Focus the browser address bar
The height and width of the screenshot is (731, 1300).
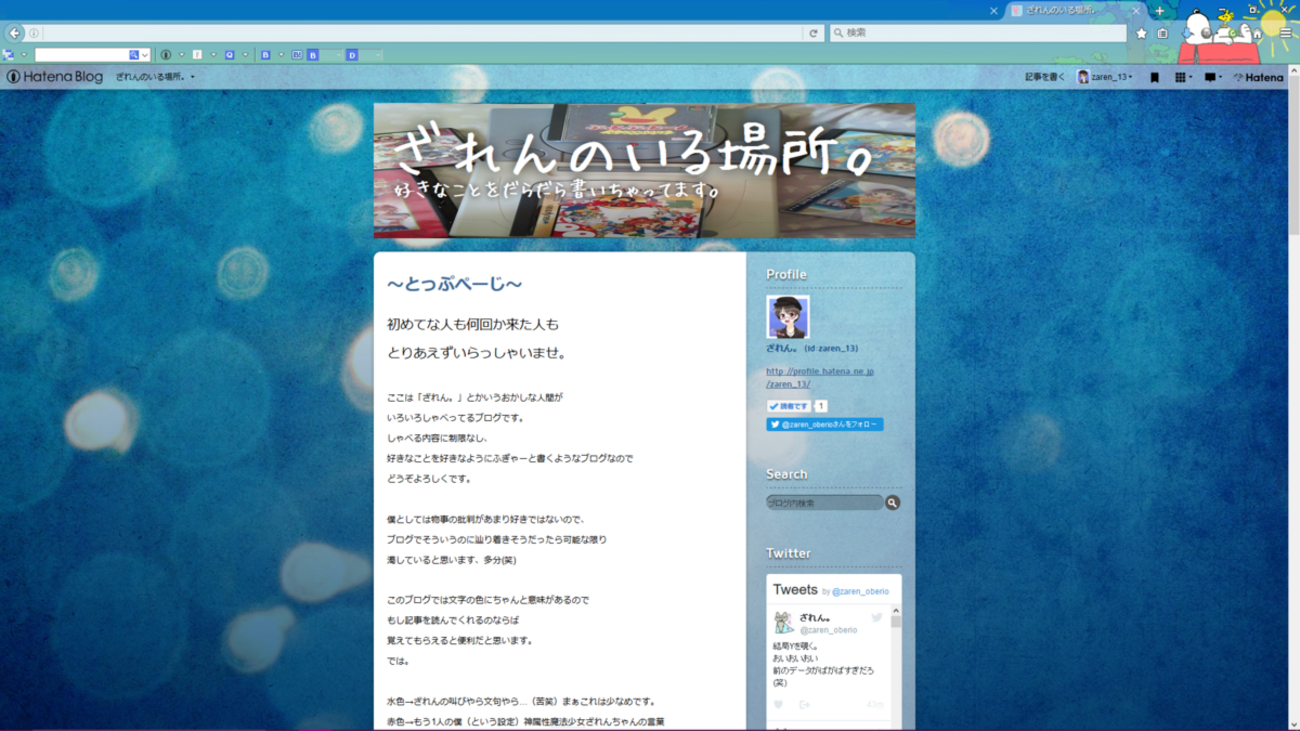click(420, 33)
